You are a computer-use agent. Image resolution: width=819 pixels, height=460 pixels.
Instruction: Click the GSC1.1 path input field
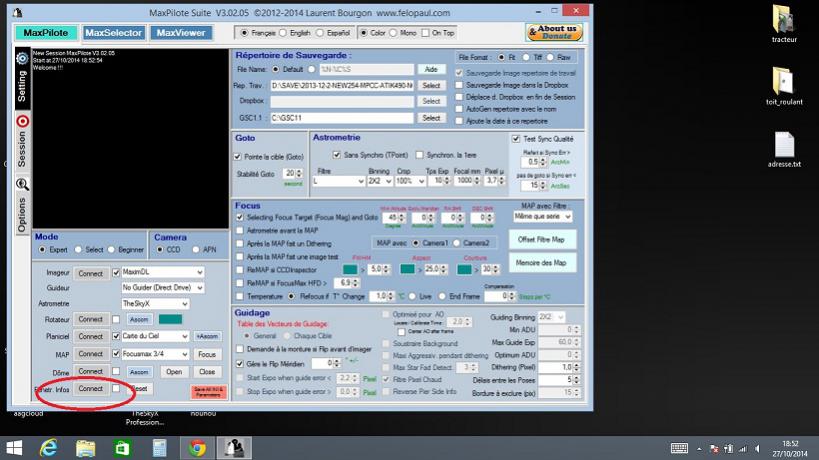coord(342,118)
